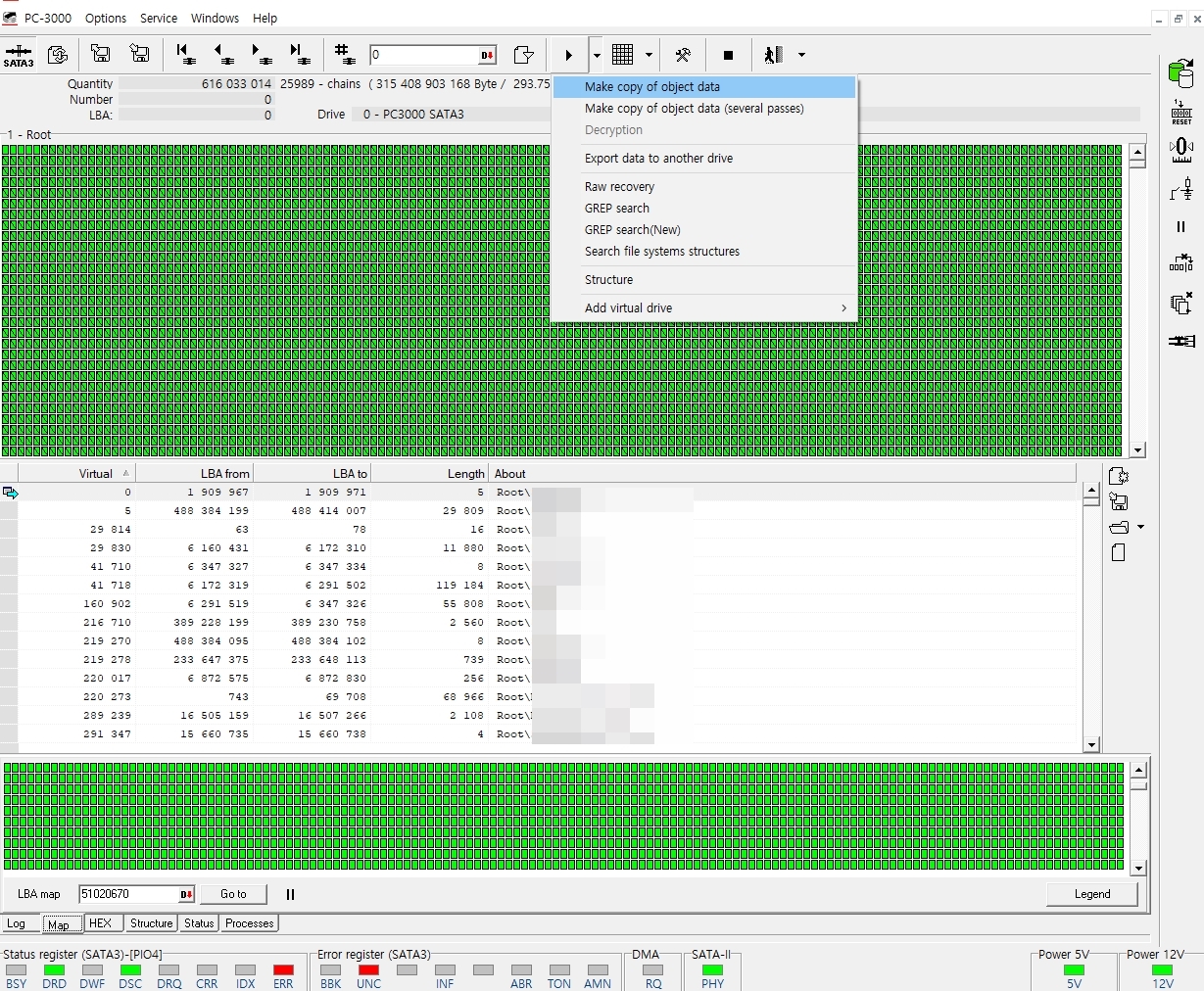
Task: Click the power switch circuit icon
Action: point(1181,189)
